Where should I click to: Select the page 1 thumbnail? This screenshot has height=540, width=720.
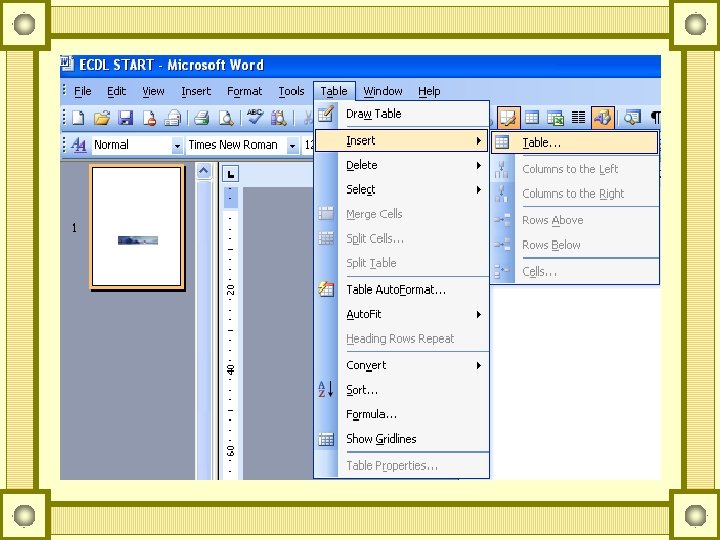tap(137, 227)
